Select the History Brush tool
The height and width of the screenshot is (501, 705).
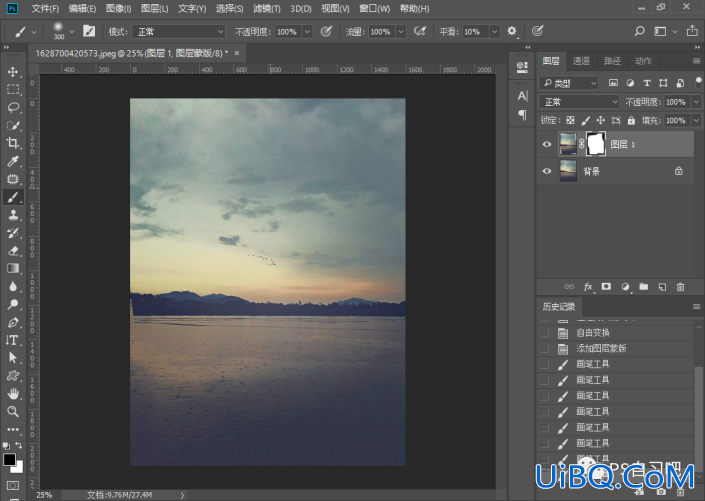tap(13, 233)
